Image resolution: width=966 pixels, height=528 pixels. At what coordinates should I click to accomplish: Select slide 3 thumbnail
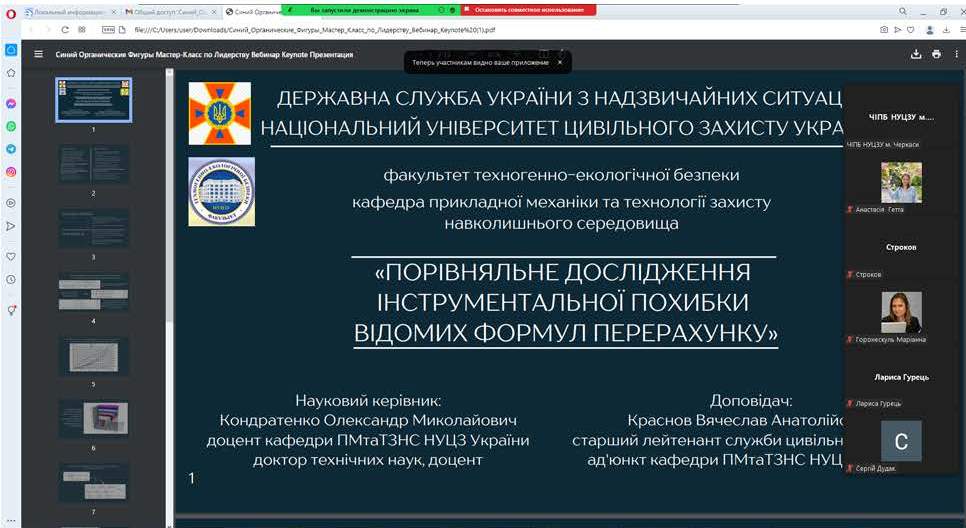click(93, 228)
